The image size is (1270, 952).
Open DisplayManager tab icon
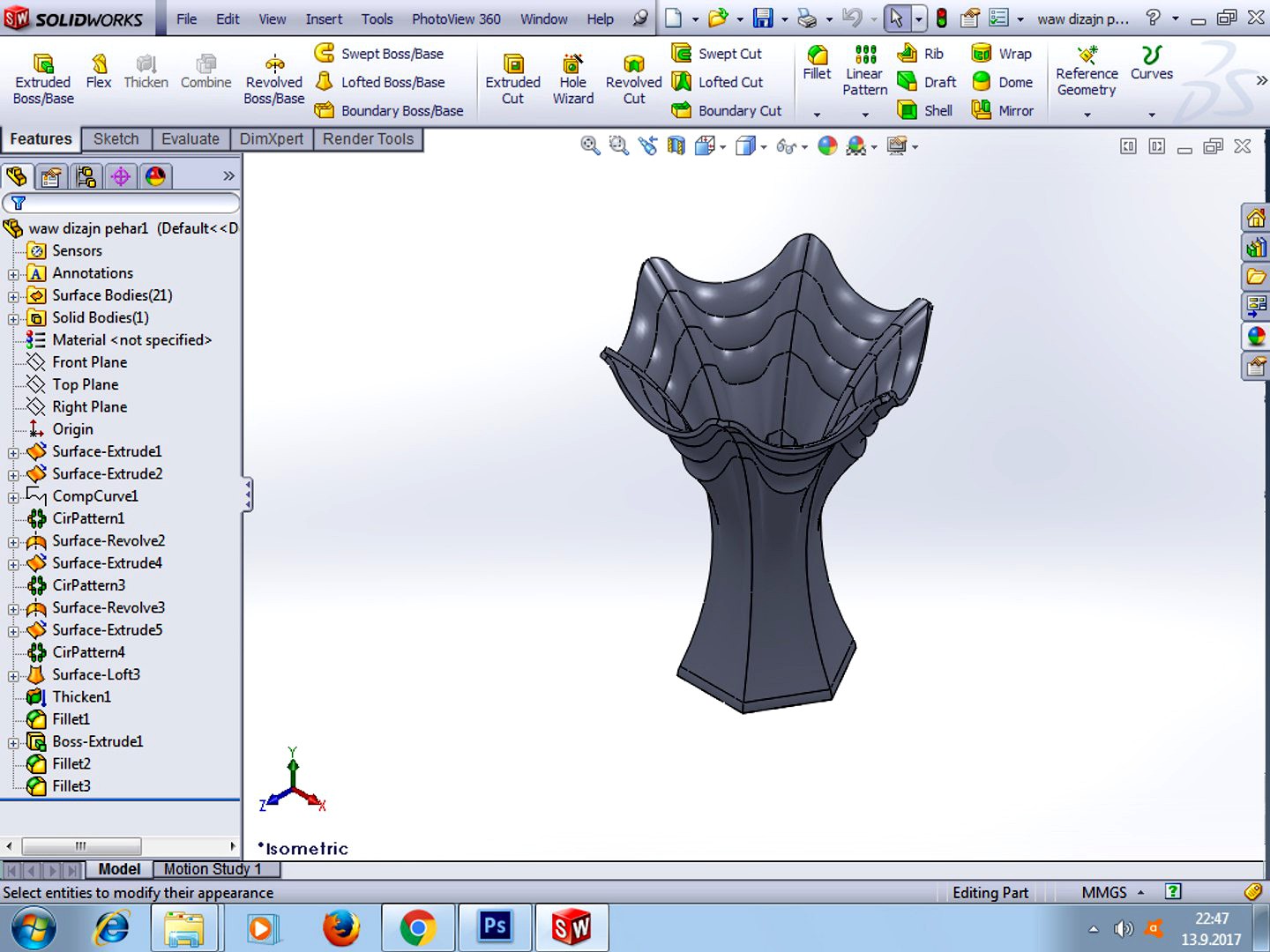coord(155,177)
